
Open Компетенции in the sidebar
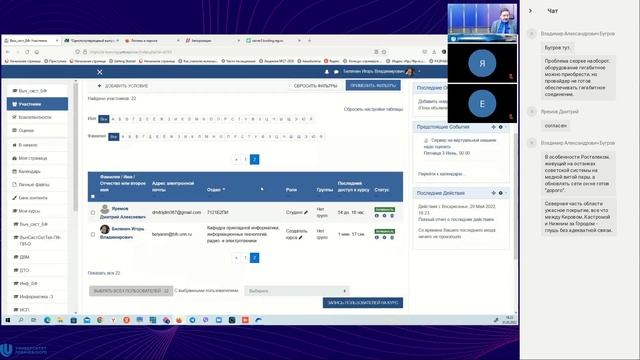point(38,117)
